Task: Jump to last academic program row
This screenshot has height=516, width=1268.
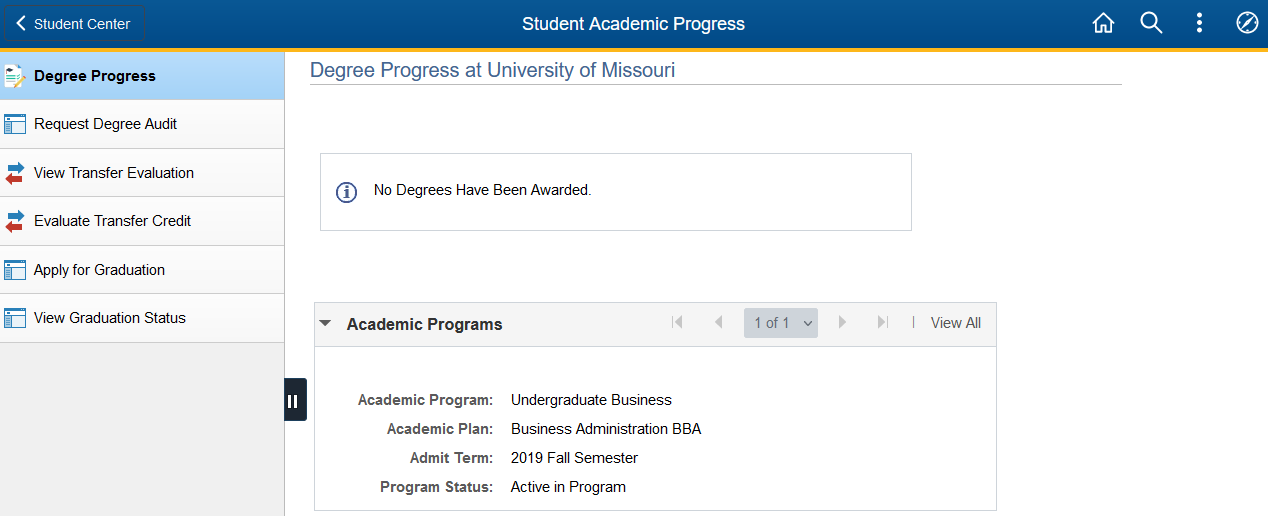Action: (x=882, y=322)
